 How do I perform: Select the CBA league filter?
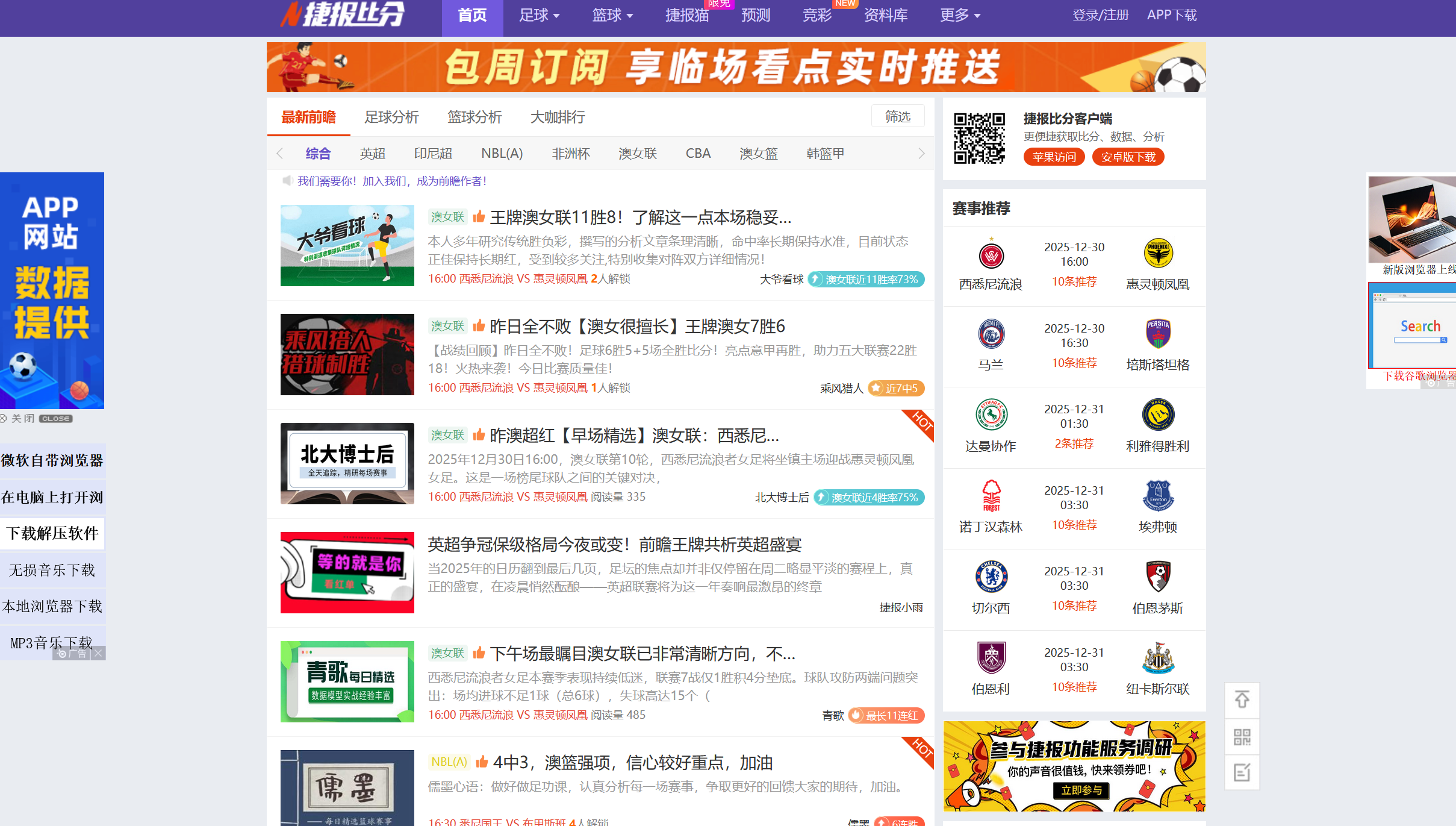697,154
